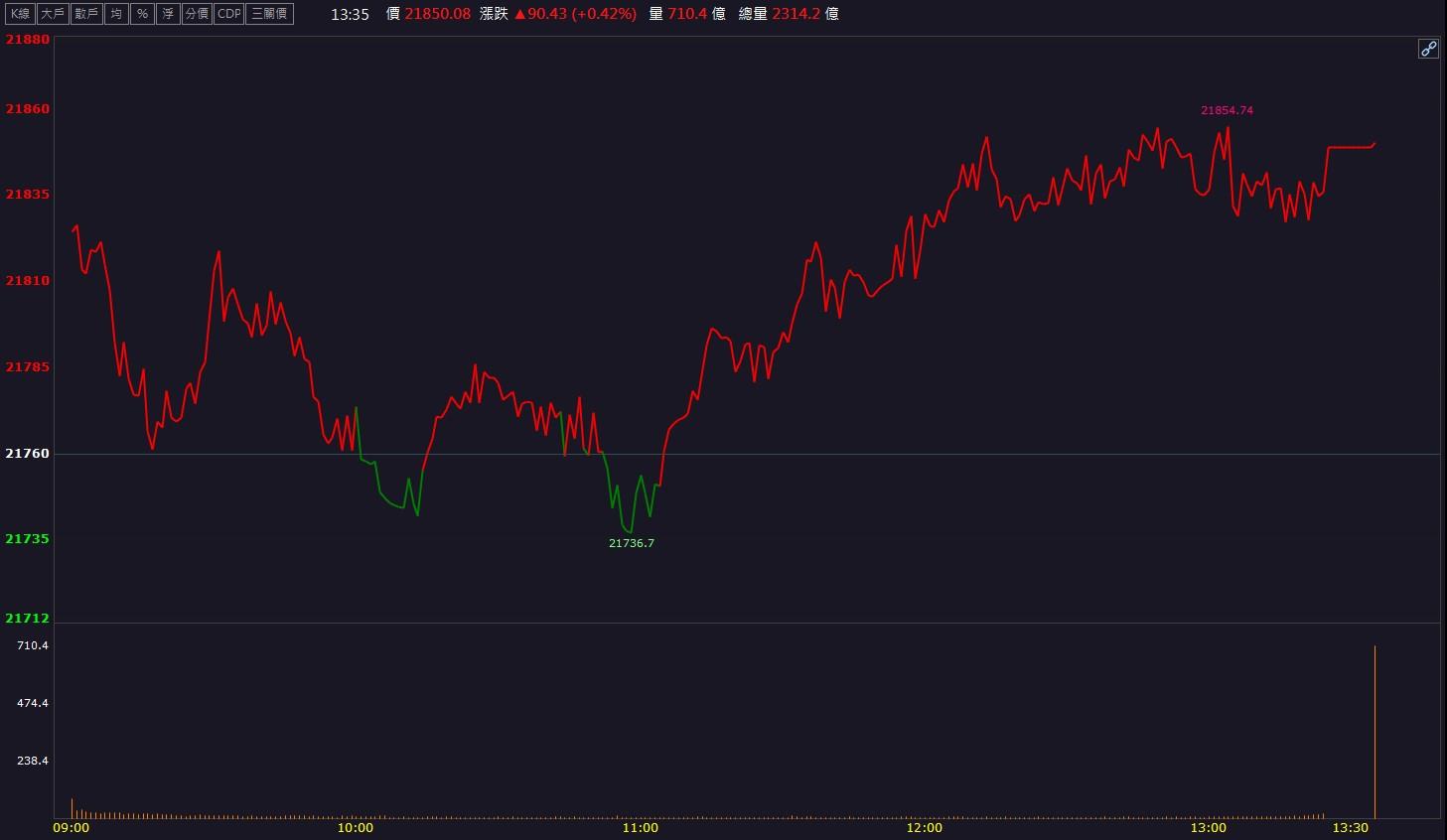Click the 11:00 time axis marker
Screen dimensions: 1447x840
(640, 827)
